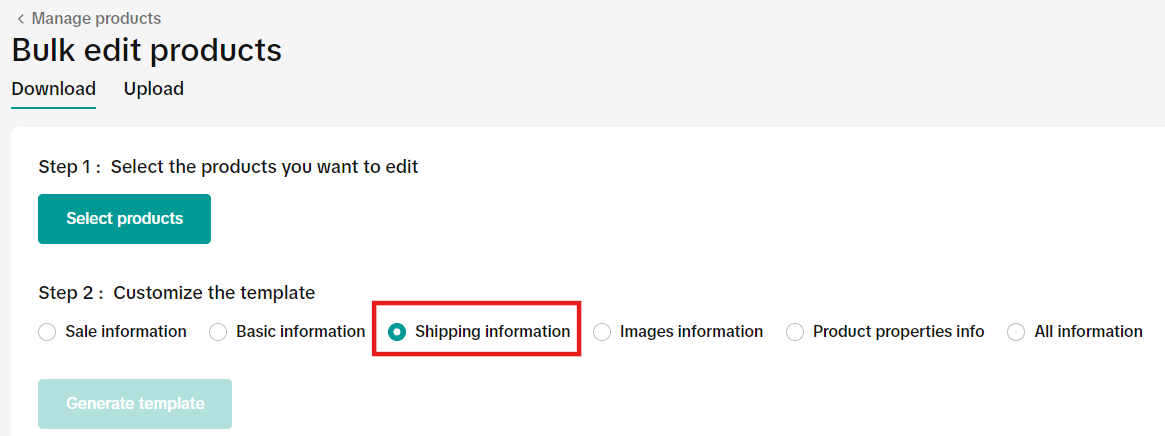Screen dimensions: 1165x436
Task: Go back via the Manage products link
Action: (96, 19)
